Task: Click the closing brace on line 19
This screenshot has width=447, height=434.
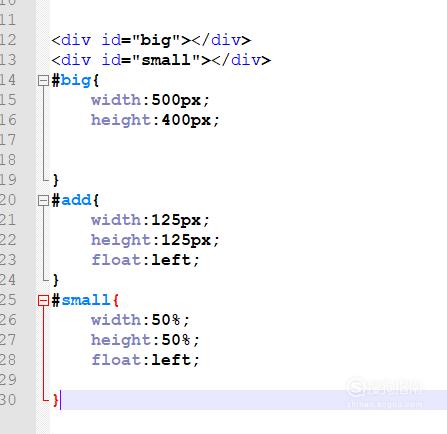Action: [56, 180]
